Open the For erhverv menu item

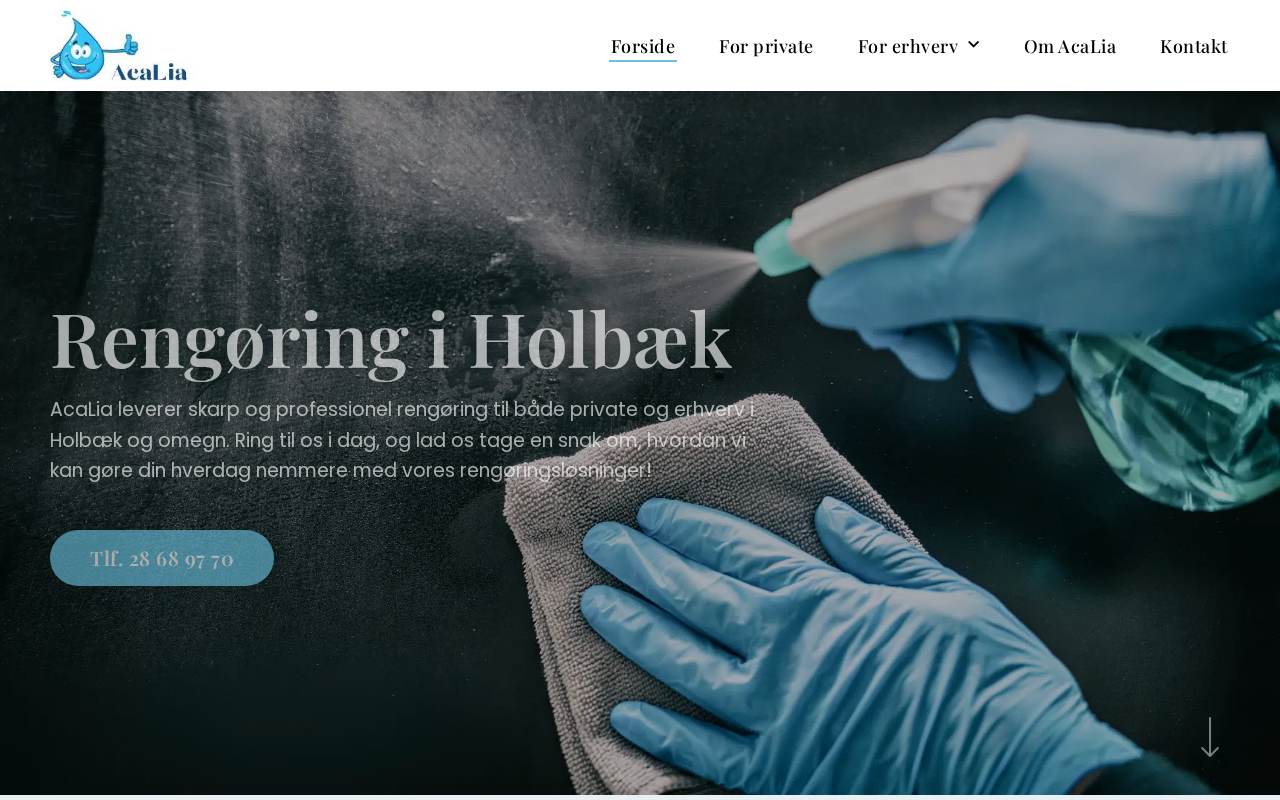(x=908, y=46)
